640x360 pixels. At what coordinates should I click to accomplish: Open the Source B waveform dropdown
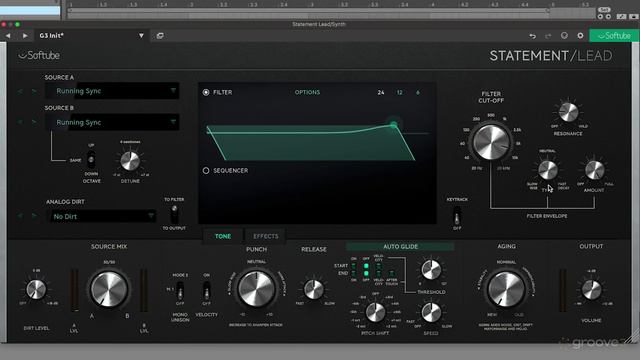point(112,122)
